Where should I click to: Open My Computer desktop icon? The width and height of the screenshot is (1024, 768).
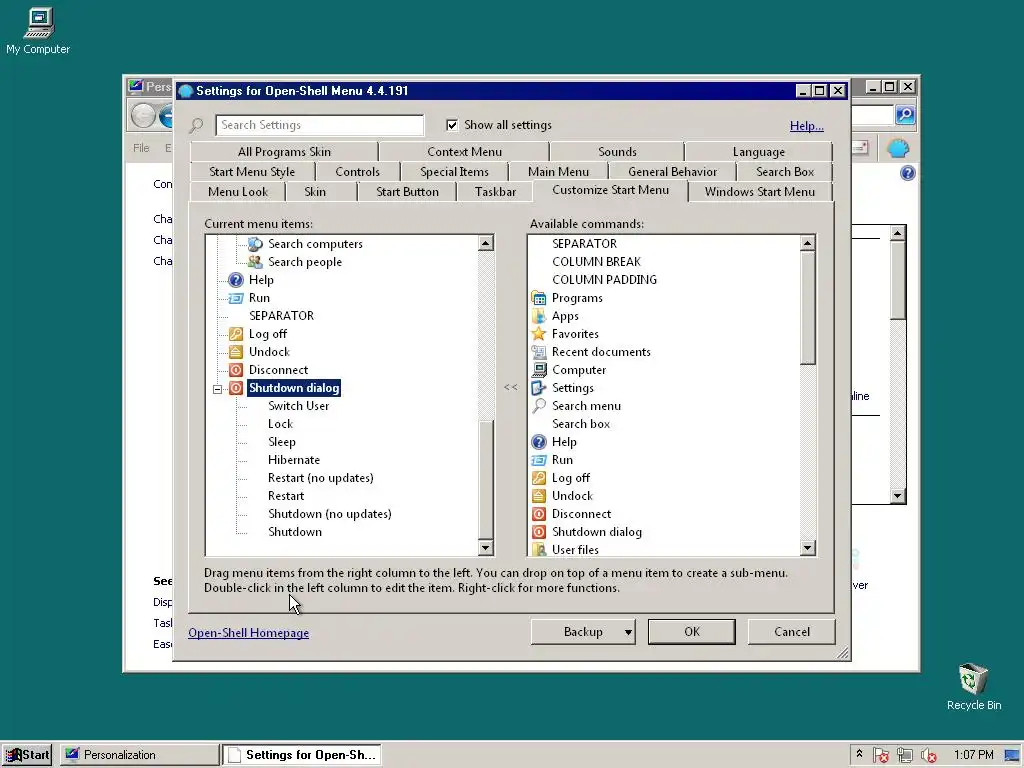(39, 31)
